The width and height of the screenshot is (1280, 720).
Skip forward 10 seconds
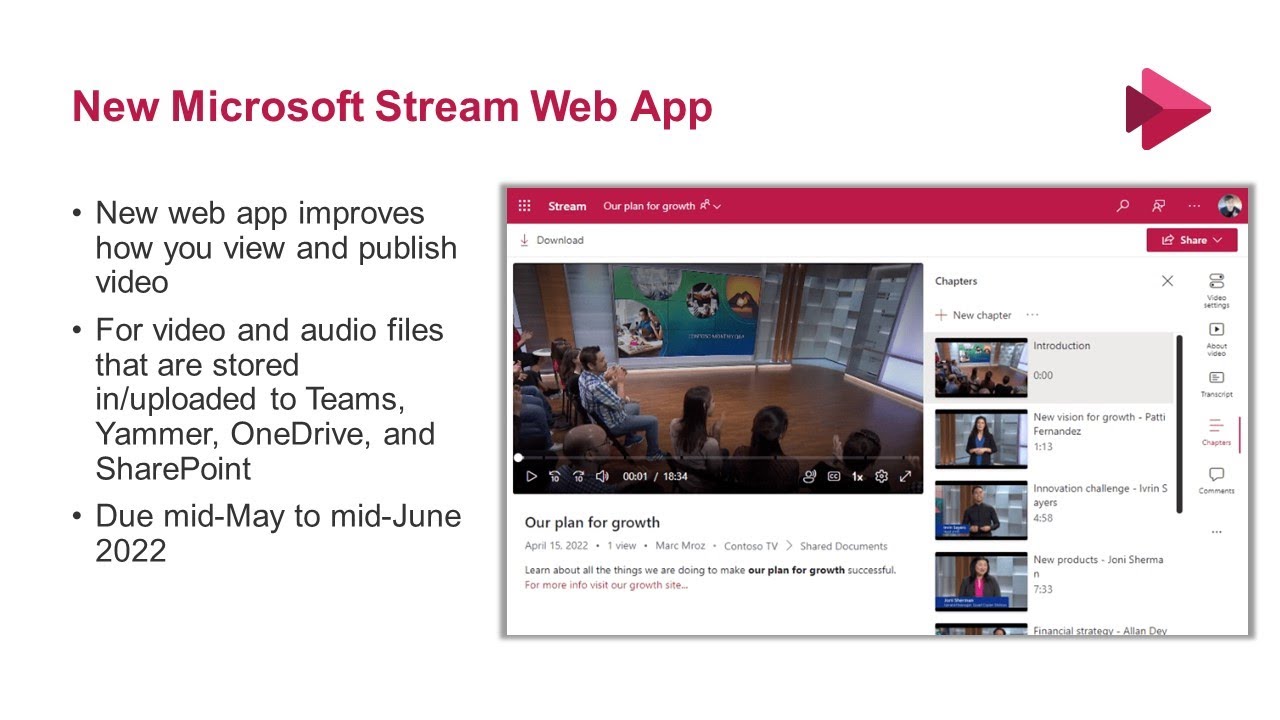point(578,477)
